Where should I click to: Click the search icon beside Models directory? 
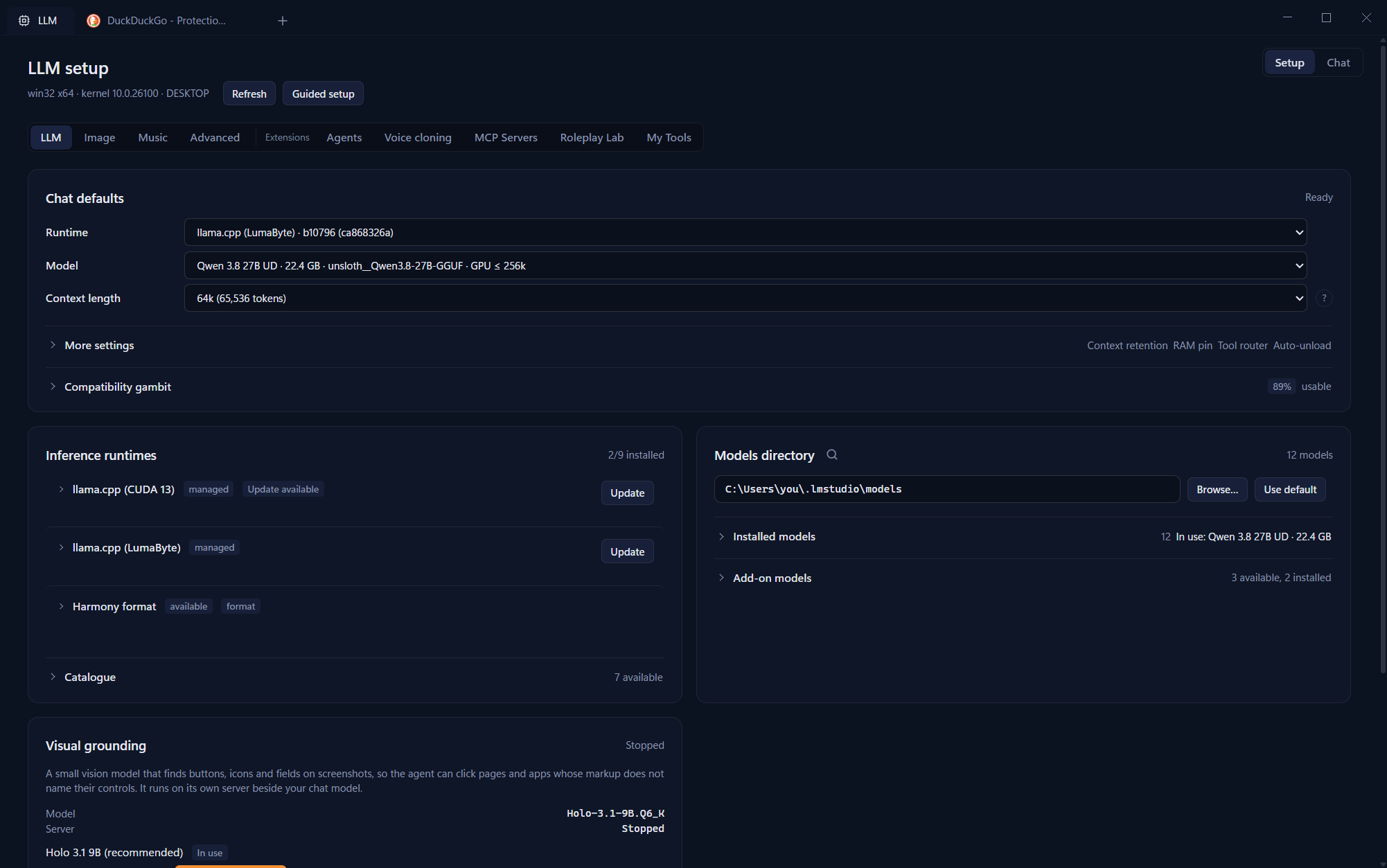(832, 455)
